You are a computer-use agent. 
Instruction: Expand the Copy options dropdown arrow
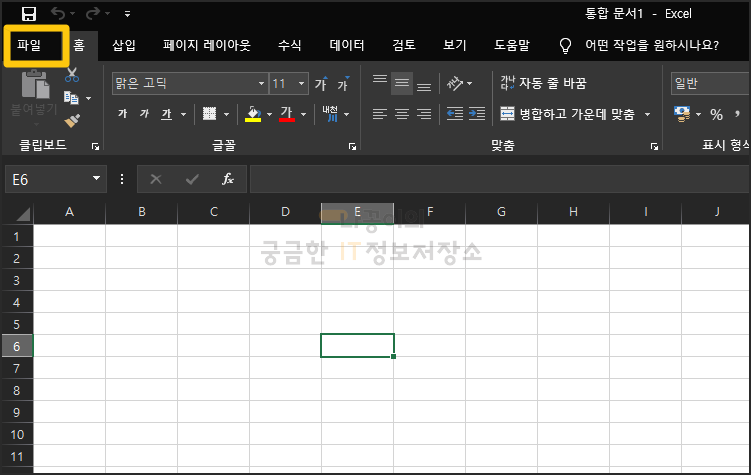tap(89, 98)
